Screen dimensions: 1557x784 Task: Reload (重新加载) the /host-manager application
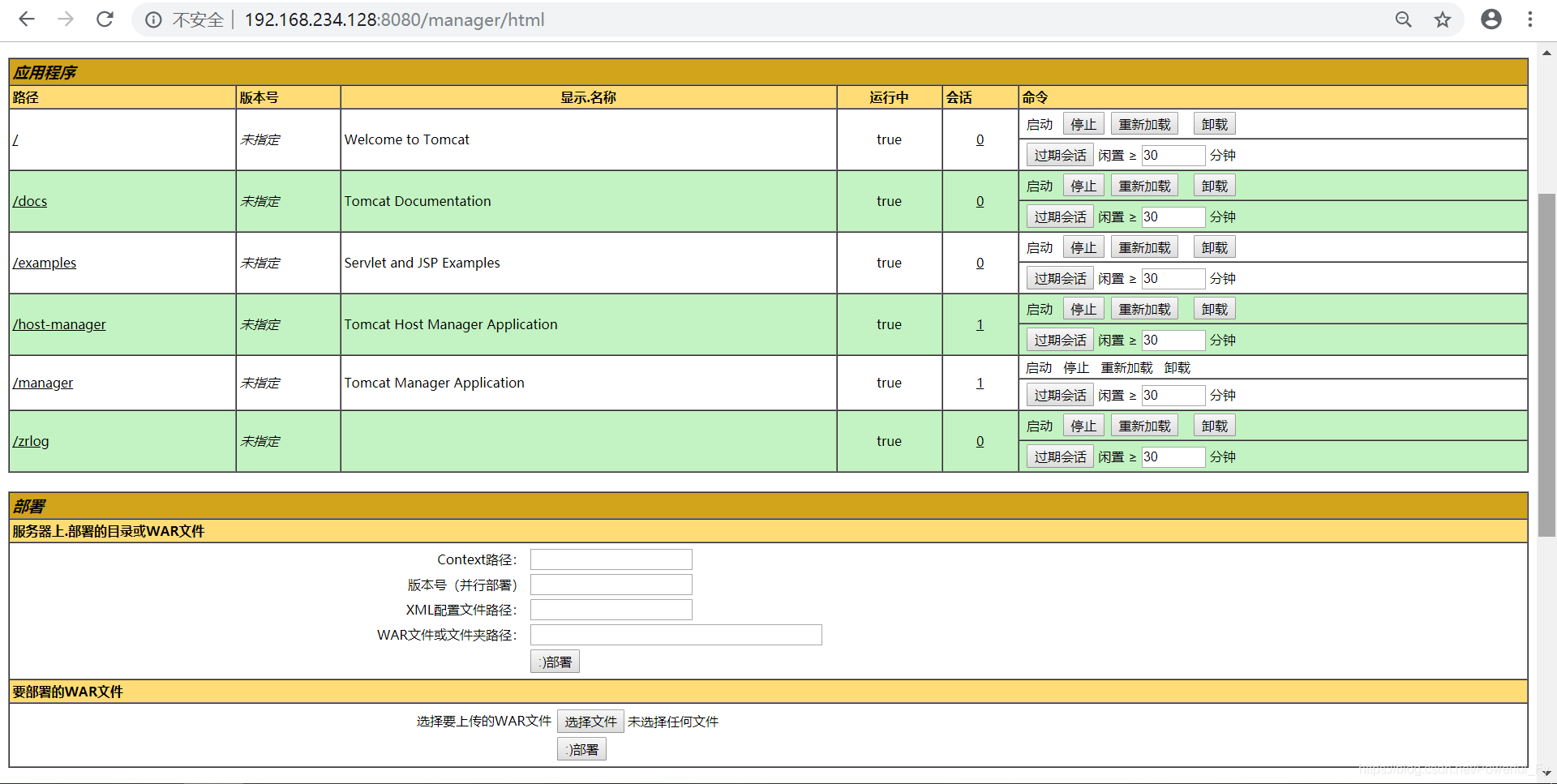[1144, 309]
